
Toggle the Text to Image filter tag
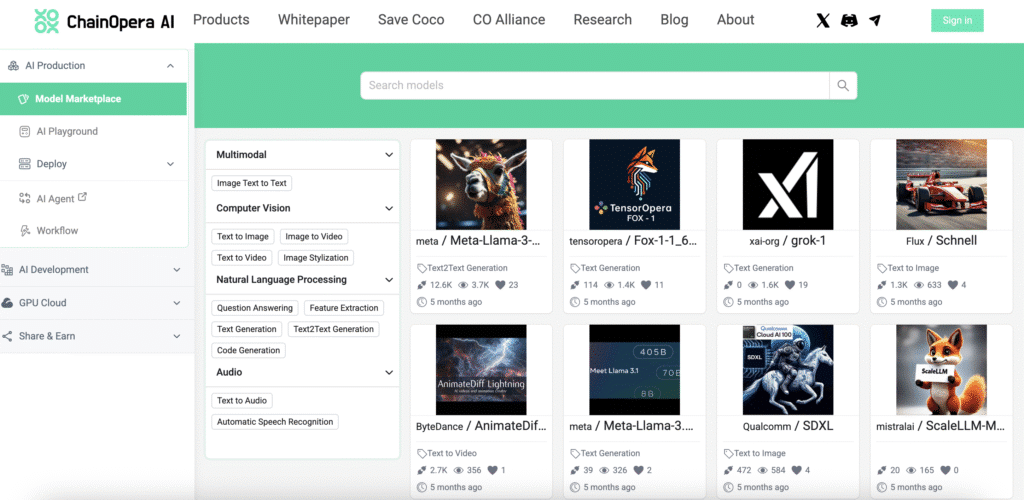click(x=243, y=237)
